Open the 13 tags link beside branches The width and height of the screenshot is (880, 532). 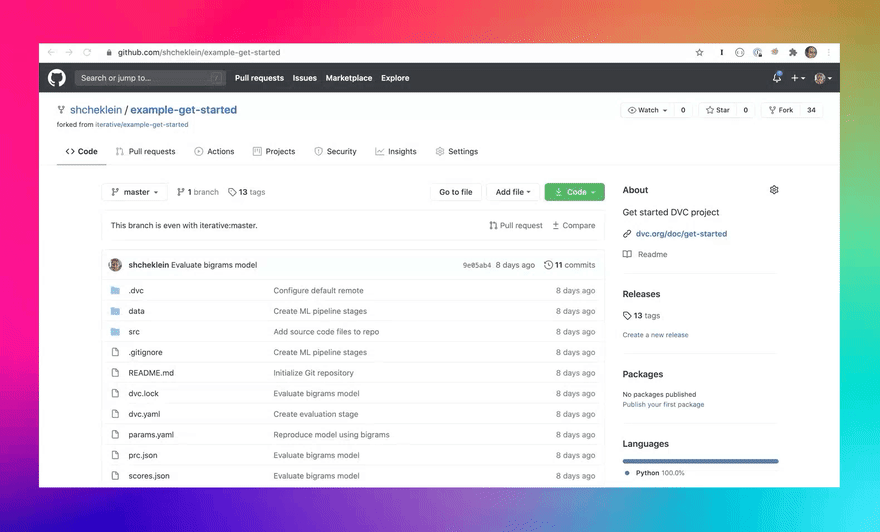pos(246,192)
